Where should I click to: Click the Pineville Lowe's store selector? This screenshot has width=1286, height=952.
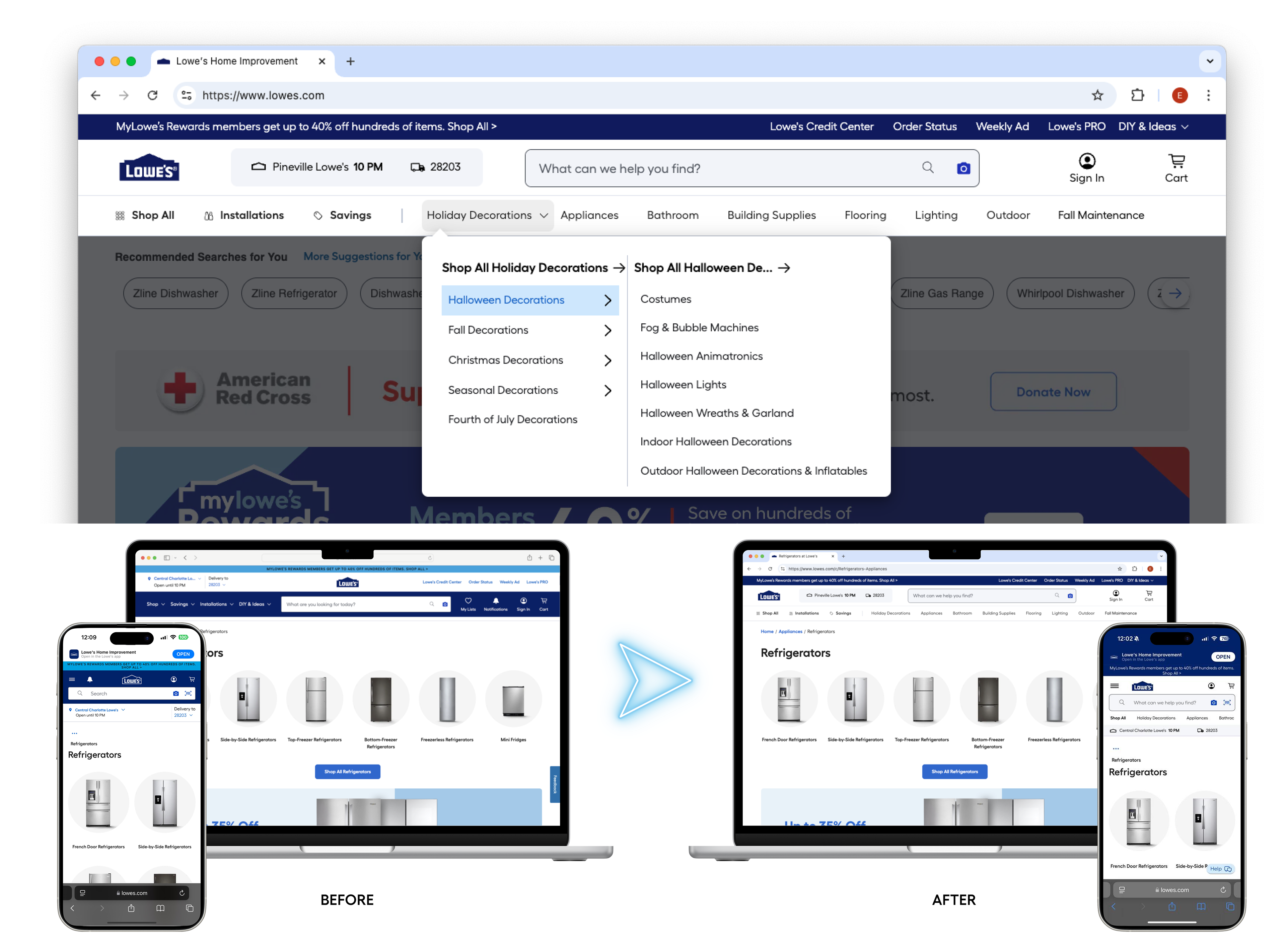tap(316, 167)
